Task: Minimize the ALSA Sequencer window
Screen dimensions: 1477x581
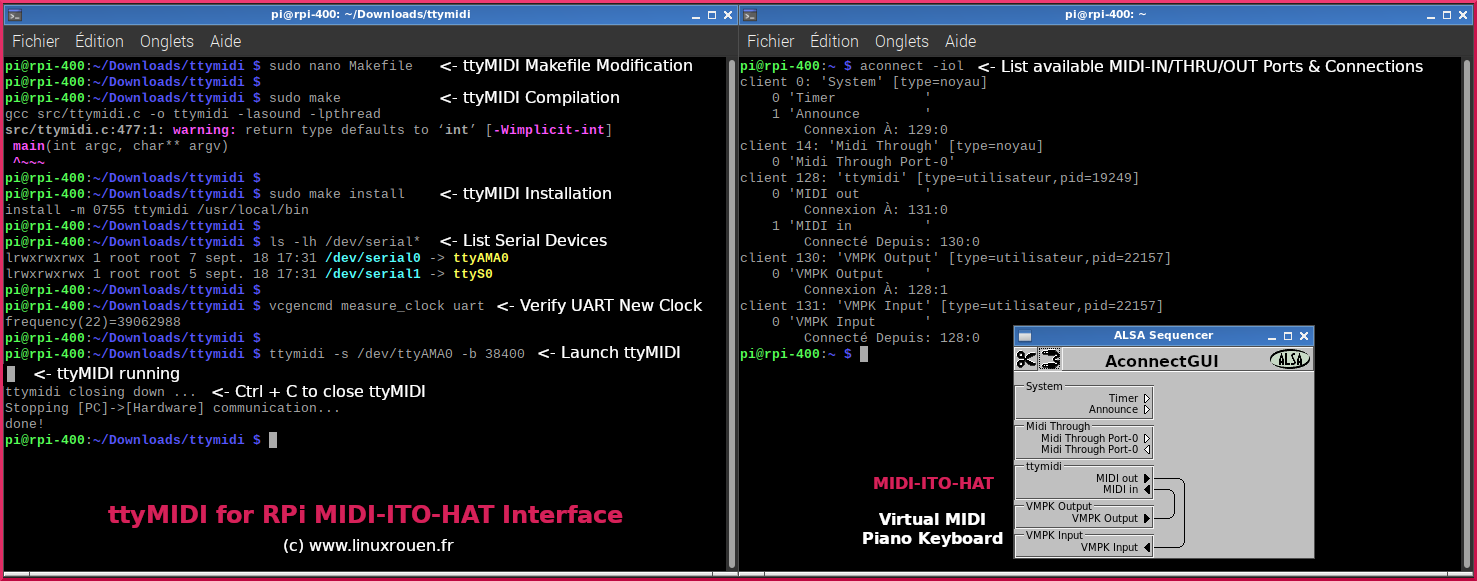Action: point(1273,336)
